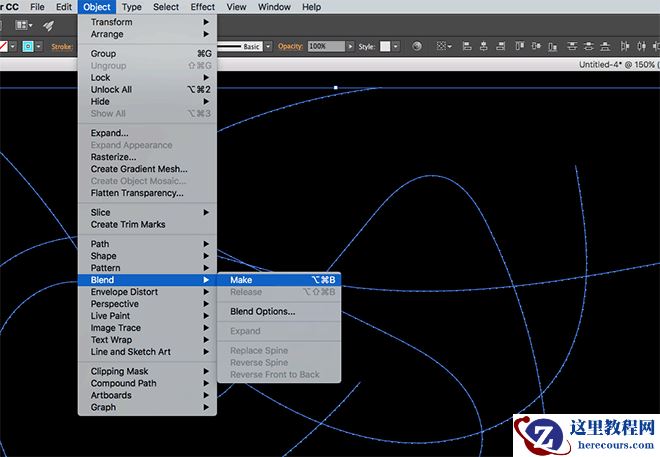Click the orange Stroke label link
This screenshot has height=457, width=660.
pos(63,46)
